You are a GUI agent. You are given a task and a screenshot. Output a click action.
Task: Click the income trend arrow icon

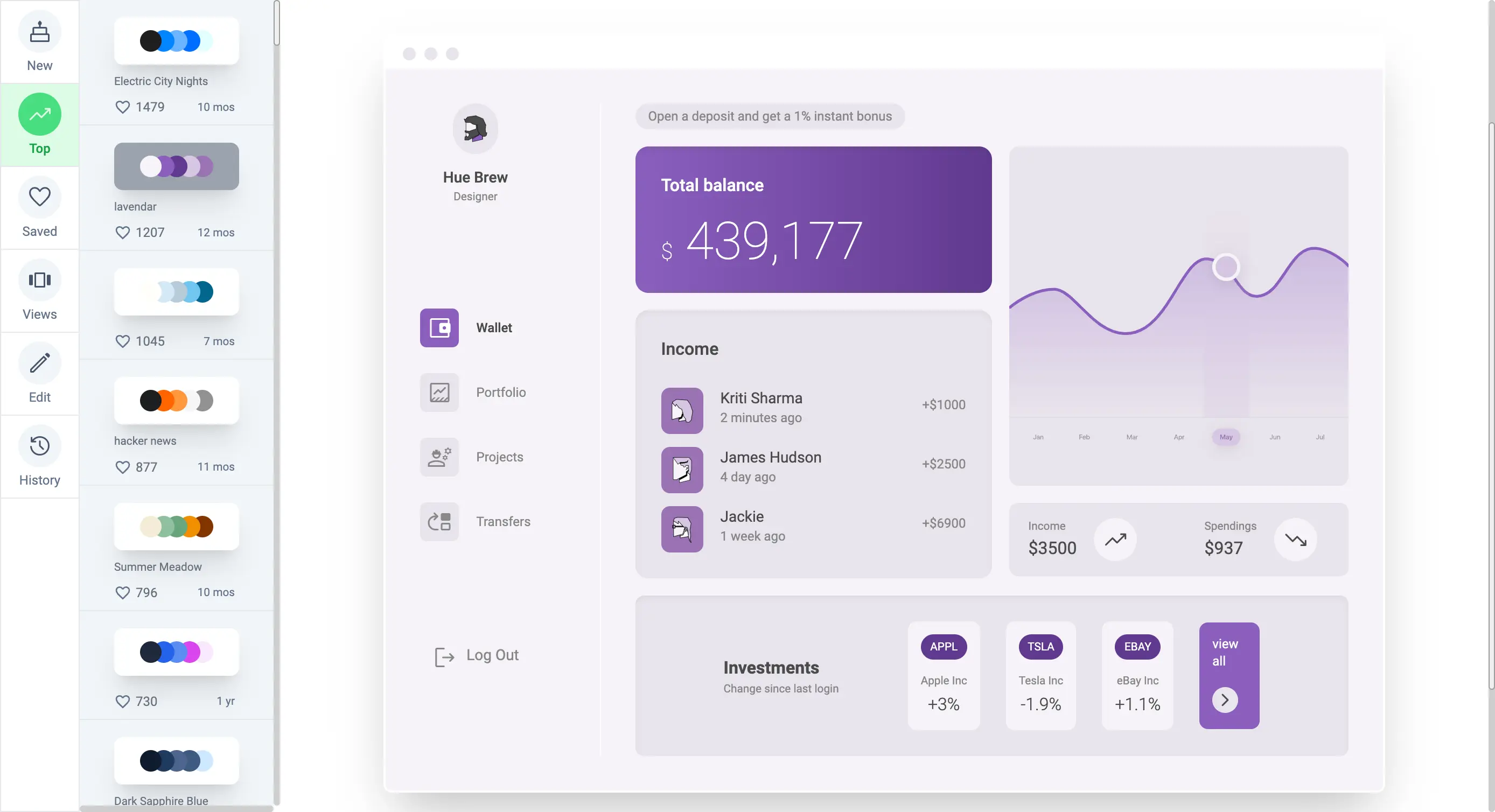click(x=1116, y=539)
